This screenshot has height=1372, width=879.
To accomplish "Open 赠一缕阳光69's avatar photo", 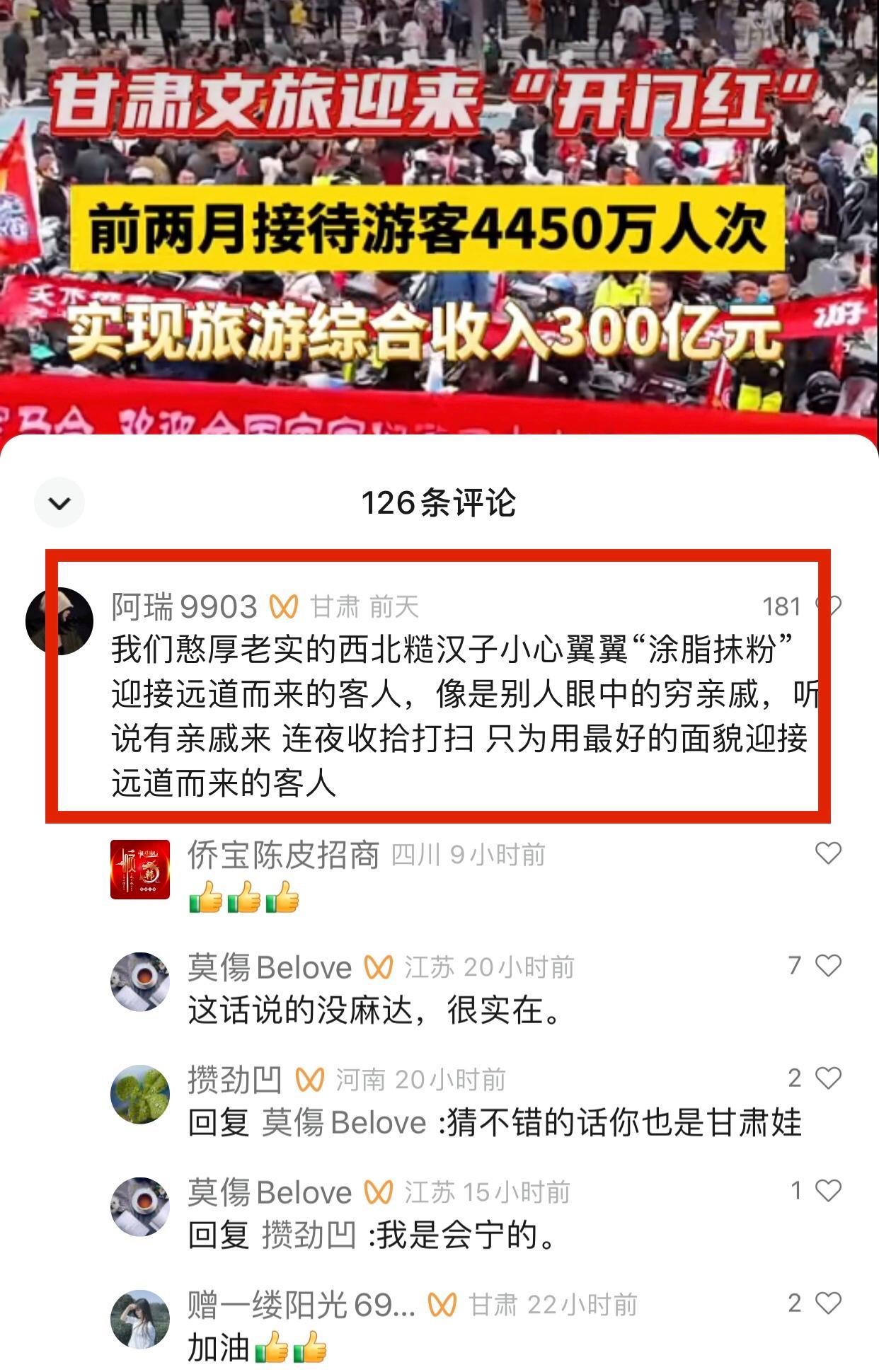I will [x=140, y=1319].
